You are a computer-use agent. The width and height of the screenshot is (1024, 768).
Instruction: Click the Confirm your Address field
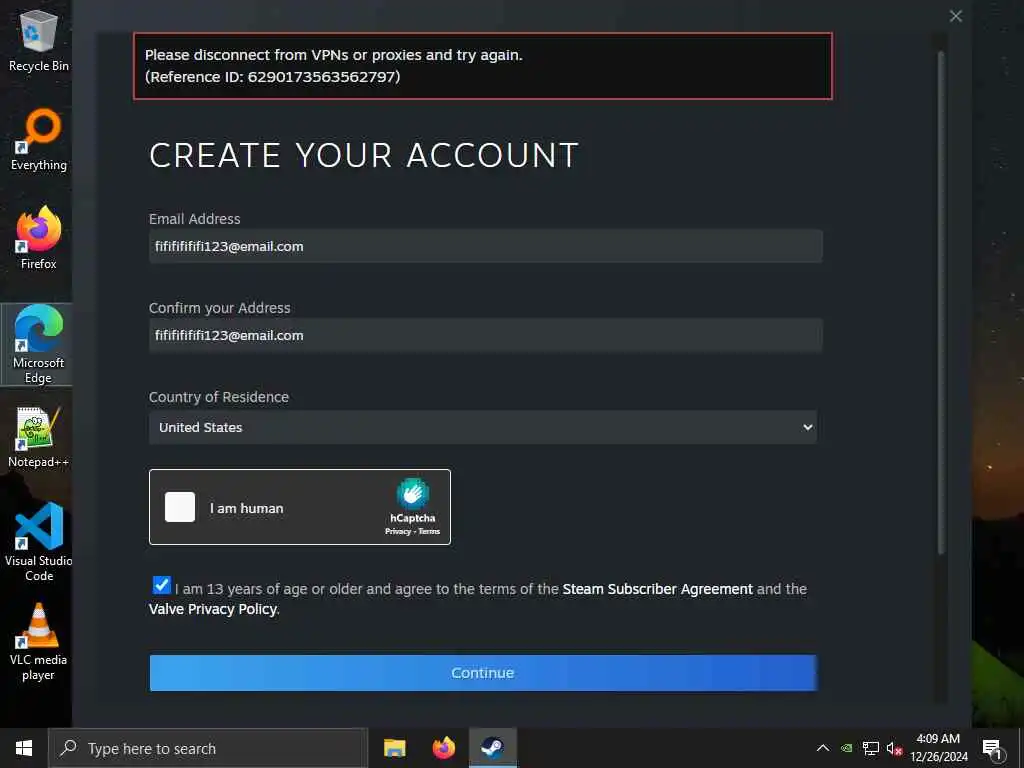[486, 336]
